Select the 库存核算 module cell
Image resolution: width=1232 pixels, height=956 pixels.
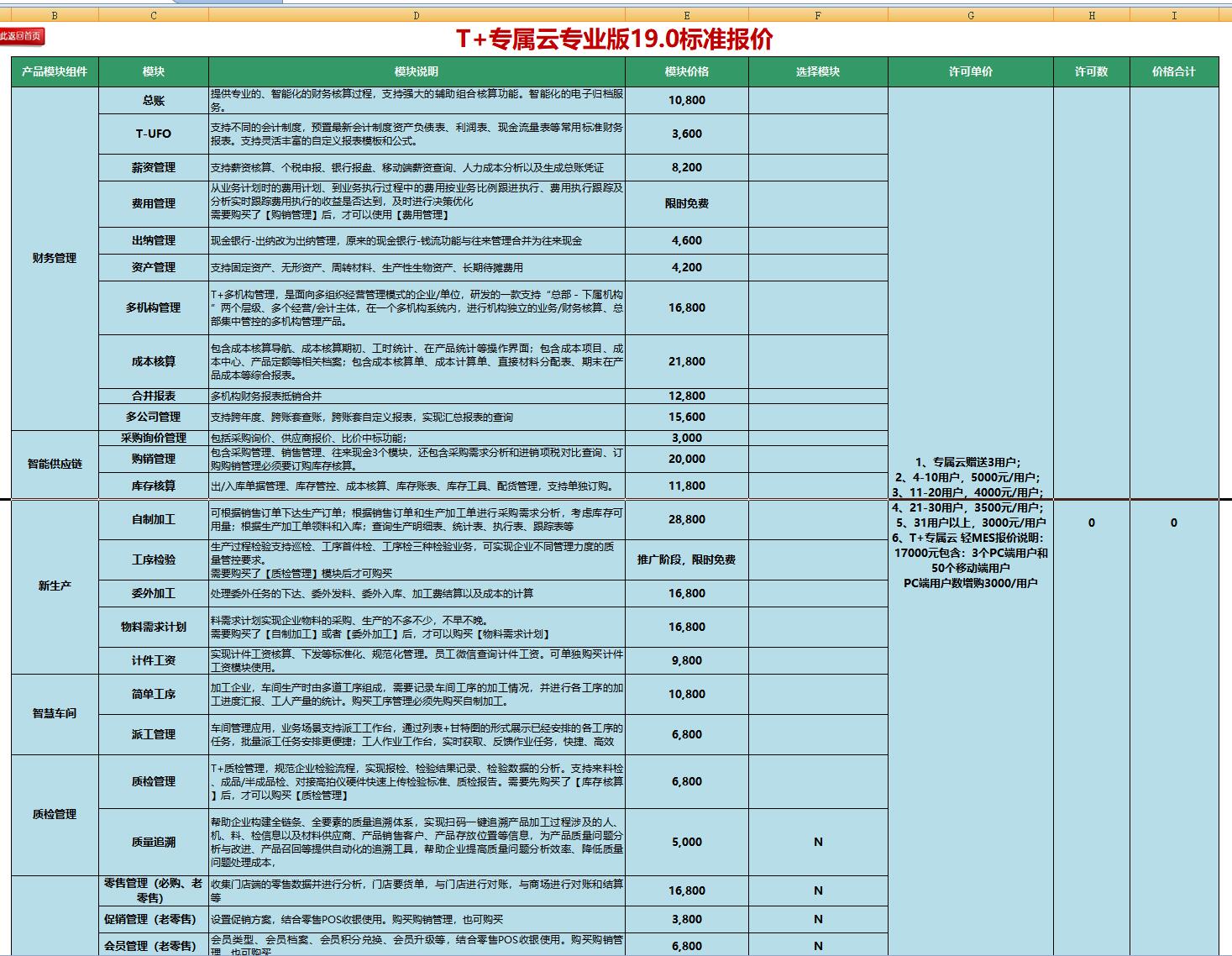pos(153,486)
